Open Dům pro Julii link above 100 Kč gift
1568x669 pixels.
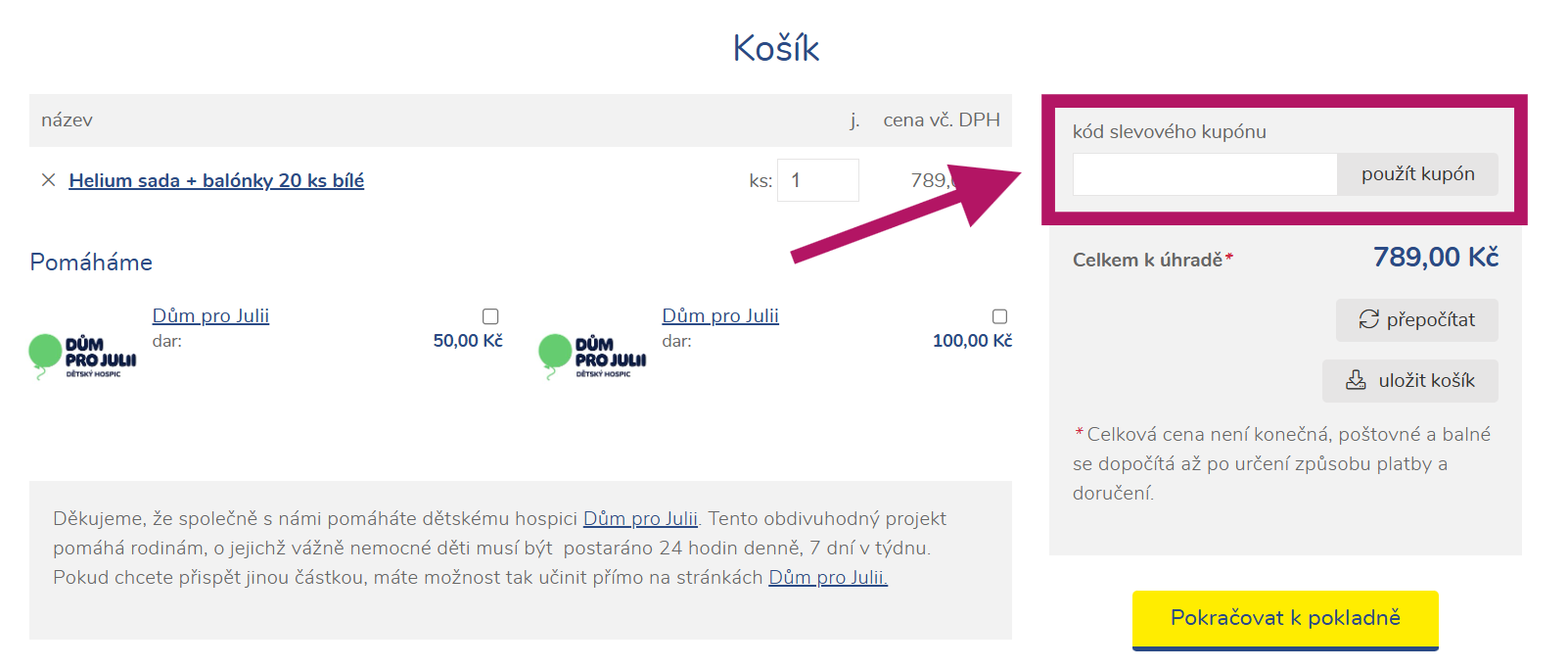tap(720, 315)
